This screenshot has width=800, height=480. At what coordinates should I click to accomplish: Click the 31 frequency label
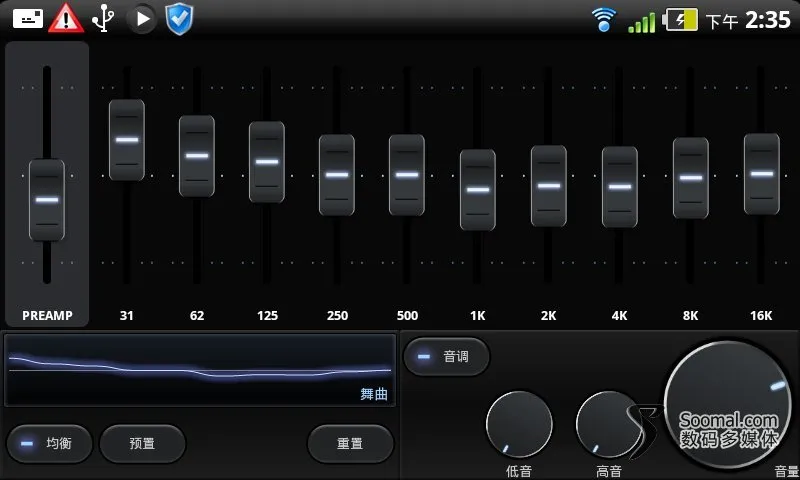coord(127,316)
